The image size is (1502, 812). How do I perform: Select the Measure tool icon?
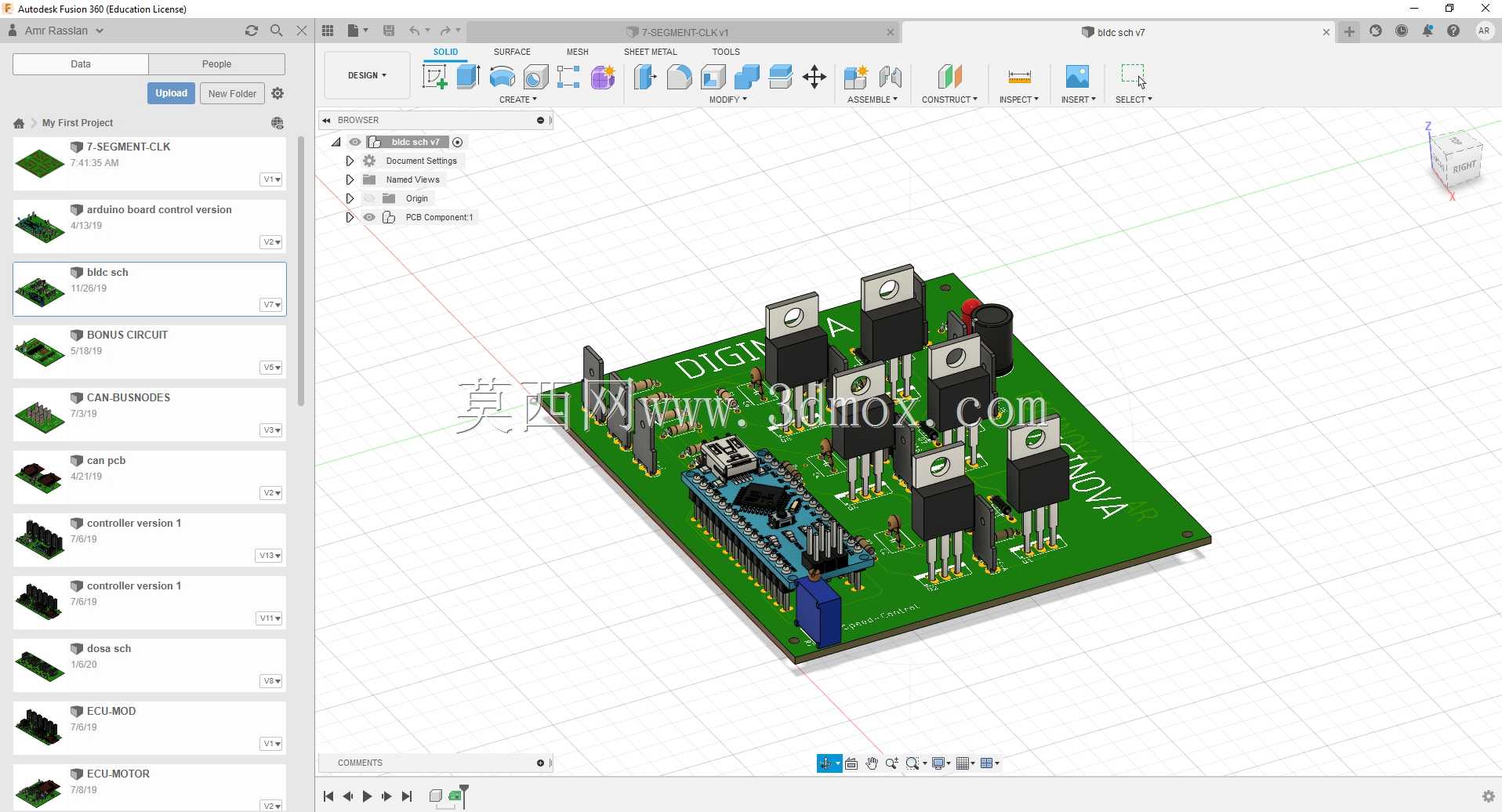1019,77
